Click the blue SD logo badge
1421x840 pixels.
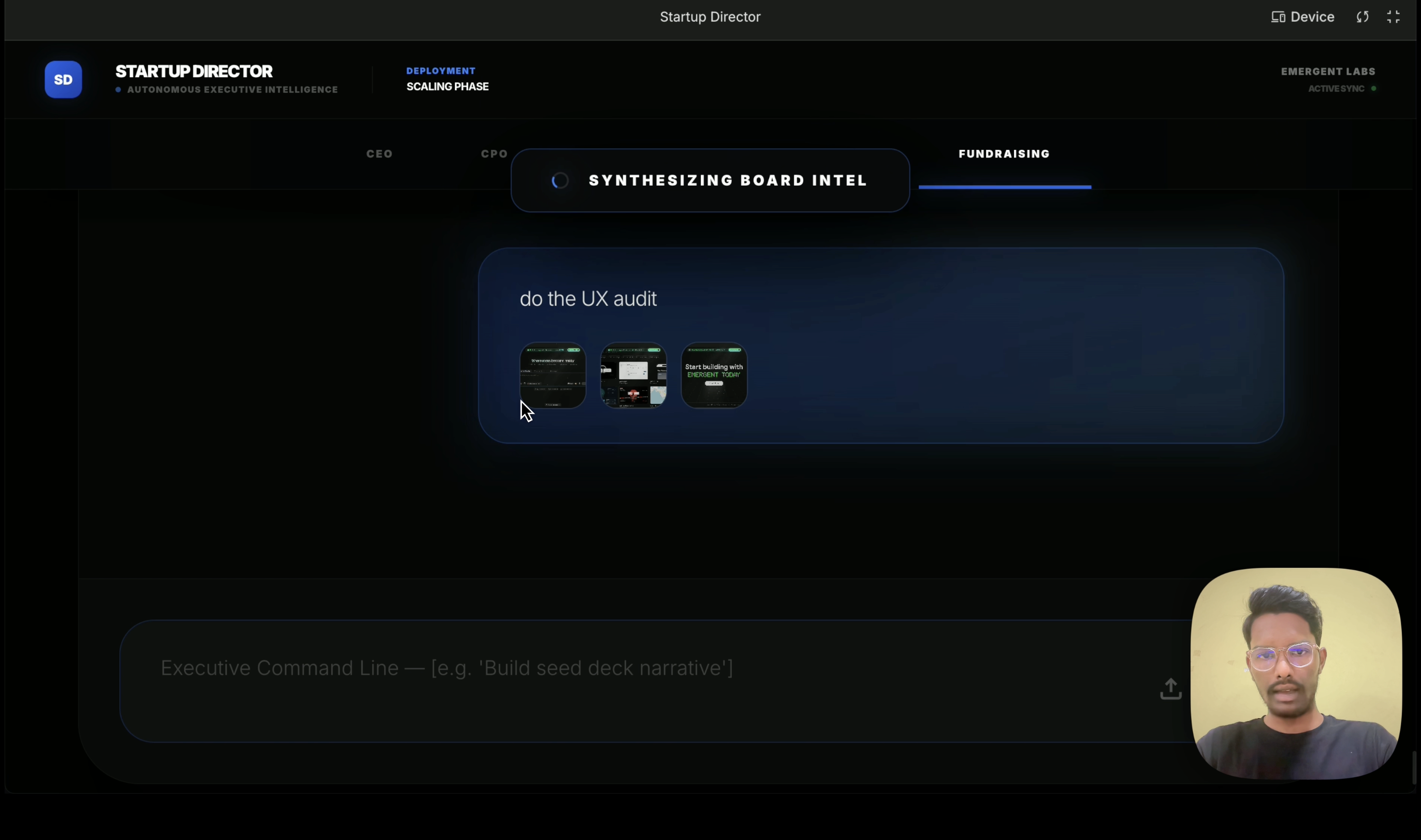click(63, 80)
